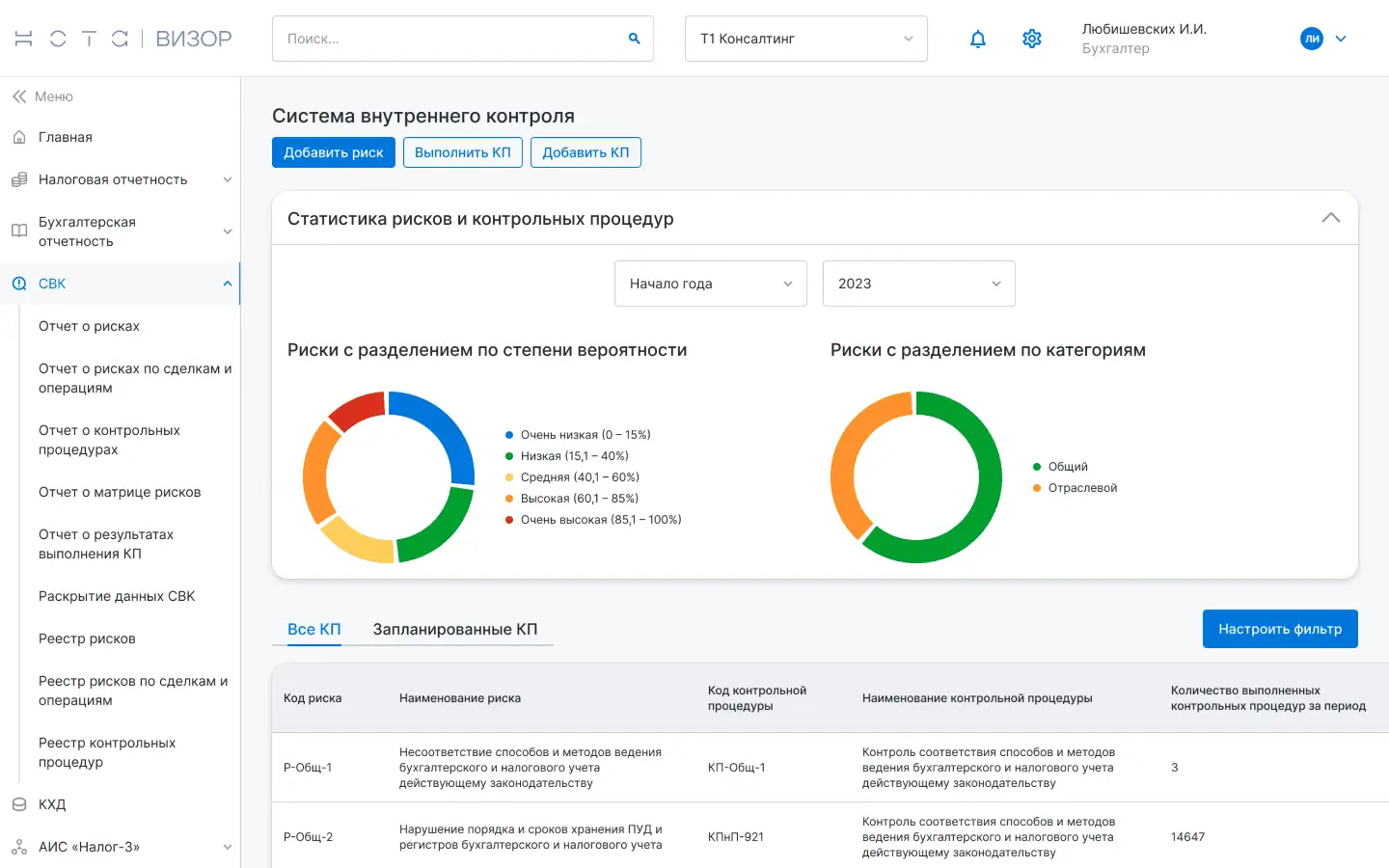
Task: Open the 2023 year dropdown
Action: coord(919,284)
